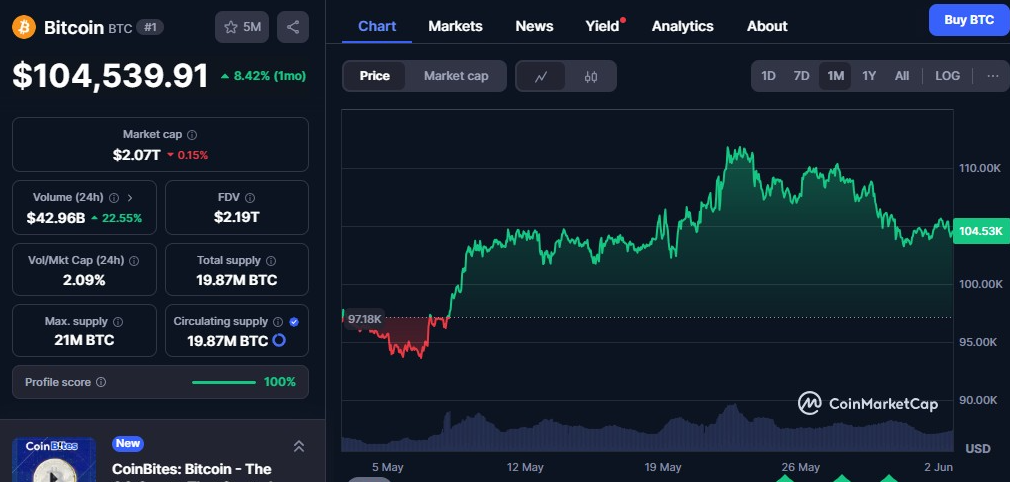Open the About tab
1010x482 pixels.
click(767, 26)
